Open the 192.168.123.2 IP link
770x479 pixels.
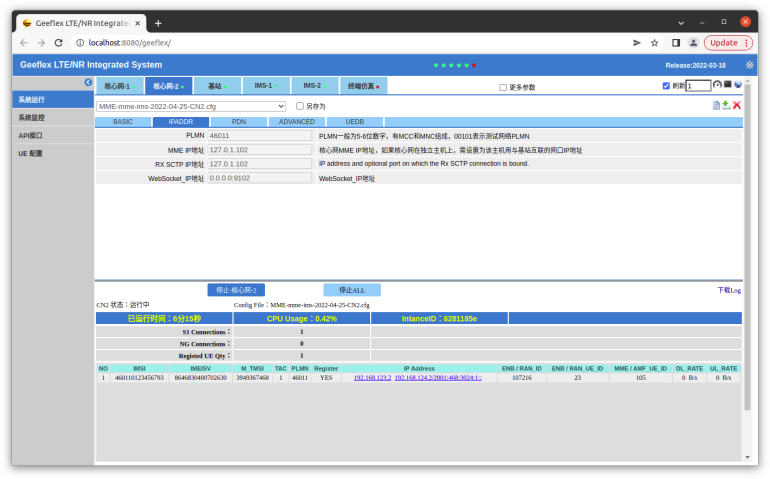click(x=372, y=378)
